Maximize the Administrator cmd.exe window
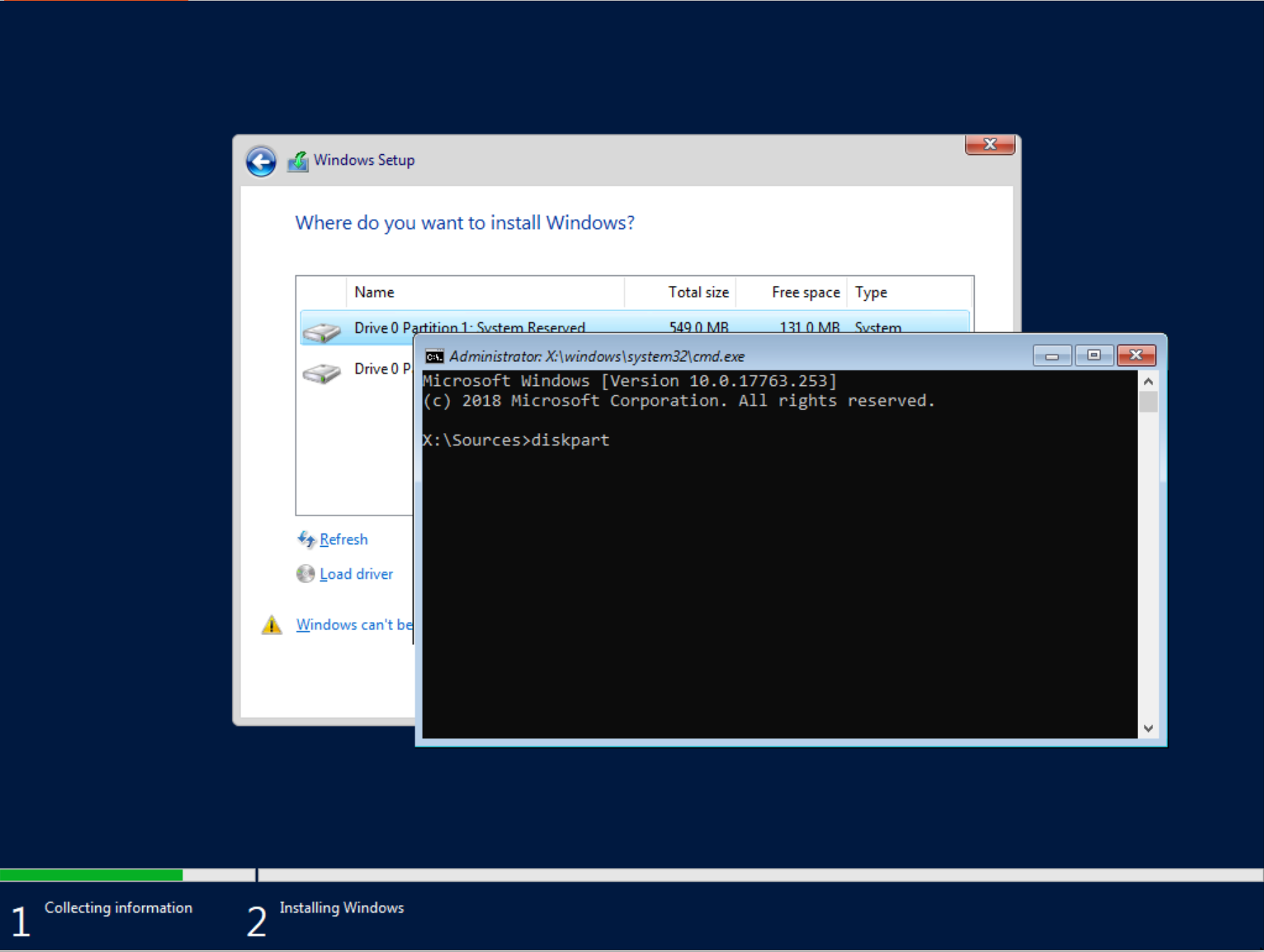The image size is (1264, 952). click(1093, 355)
